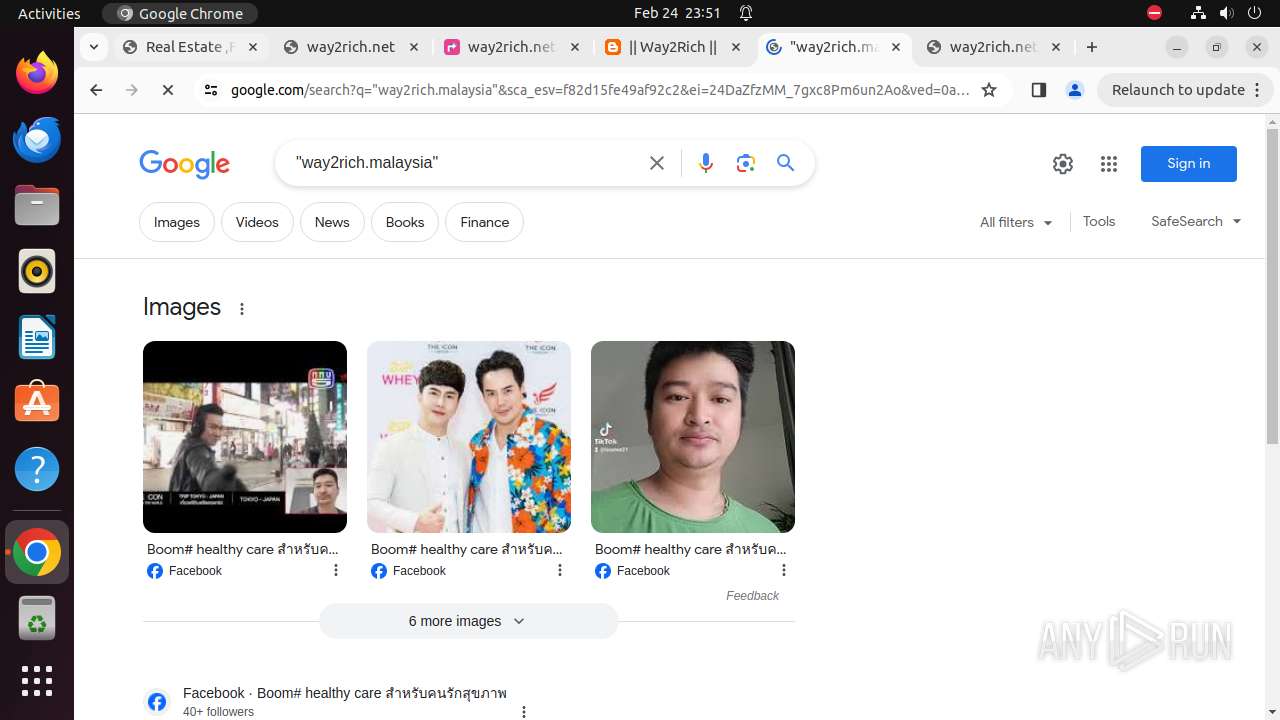This screenshot has height=720, width=1280.
Task: Open options for third Facebook image result
Action: (784, 570)
